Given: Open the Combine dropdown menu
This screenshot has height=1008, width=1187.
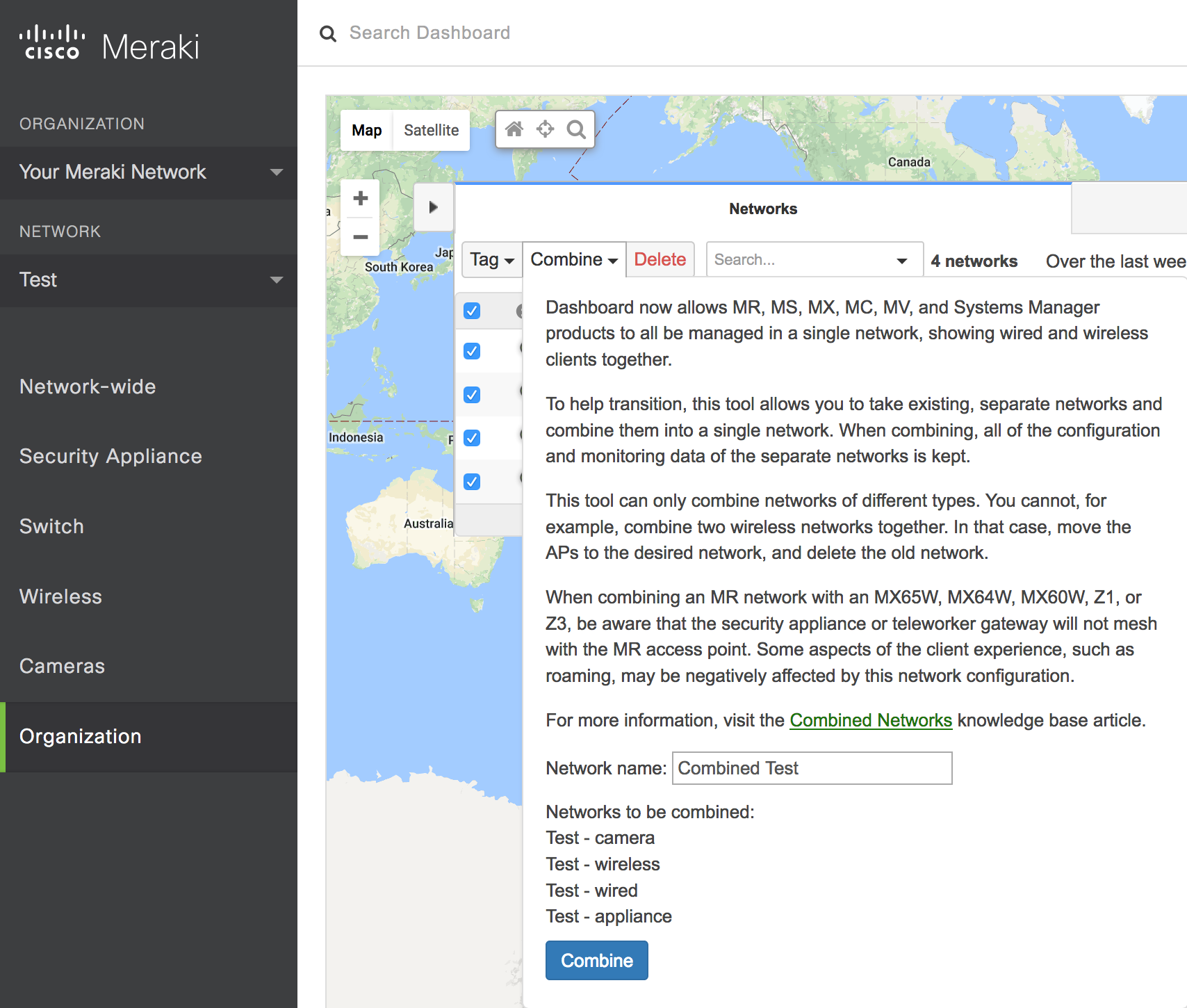Looking at the screenshot, I should click(x=574, y=260).
